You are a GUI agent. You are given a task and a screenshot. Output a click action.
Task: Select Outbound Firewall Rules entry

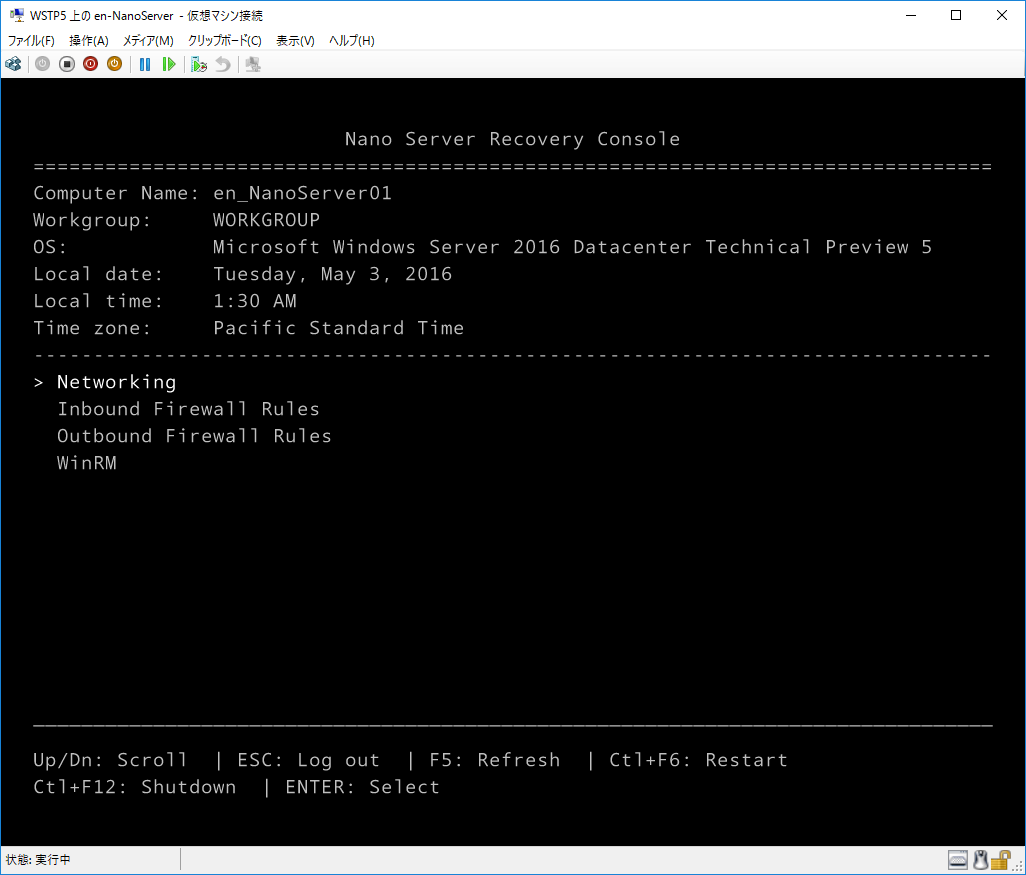tap(194, 436)
